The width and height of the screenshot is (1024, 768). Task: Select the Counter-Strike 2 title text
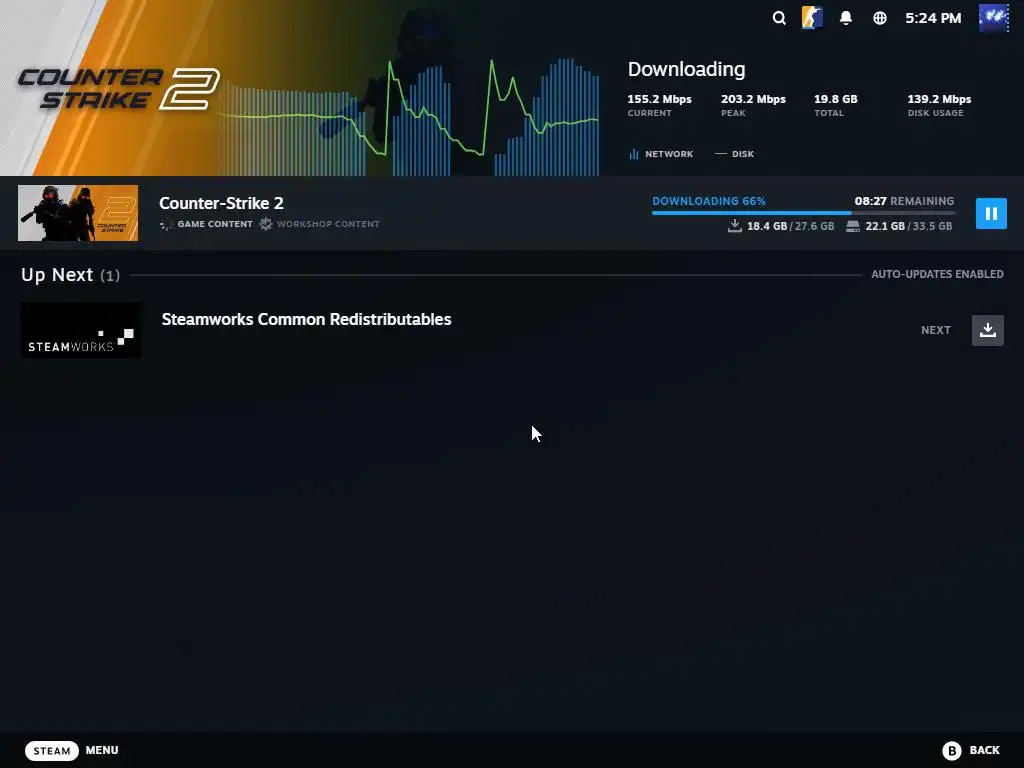(x=221, y=203)
